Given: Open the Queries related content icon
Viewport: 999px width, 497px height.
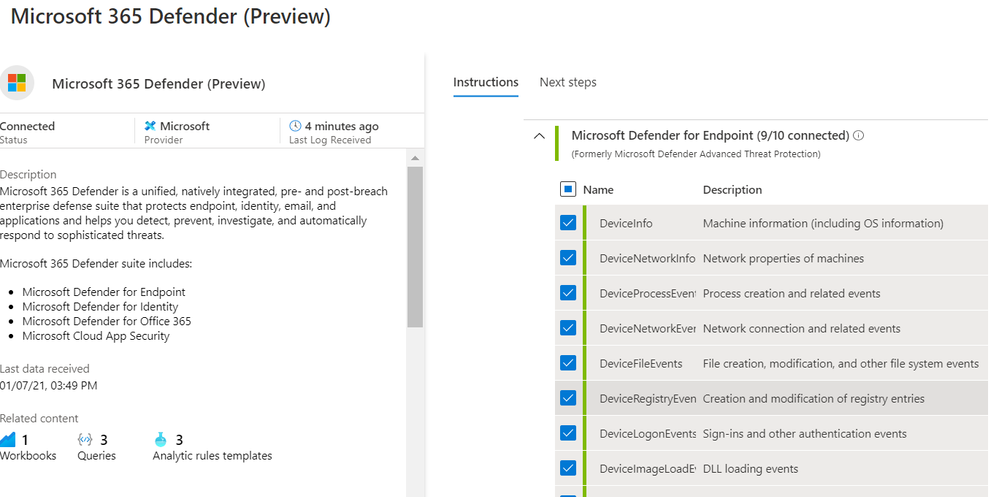Looking at the screenshot, I should (84, 440).
